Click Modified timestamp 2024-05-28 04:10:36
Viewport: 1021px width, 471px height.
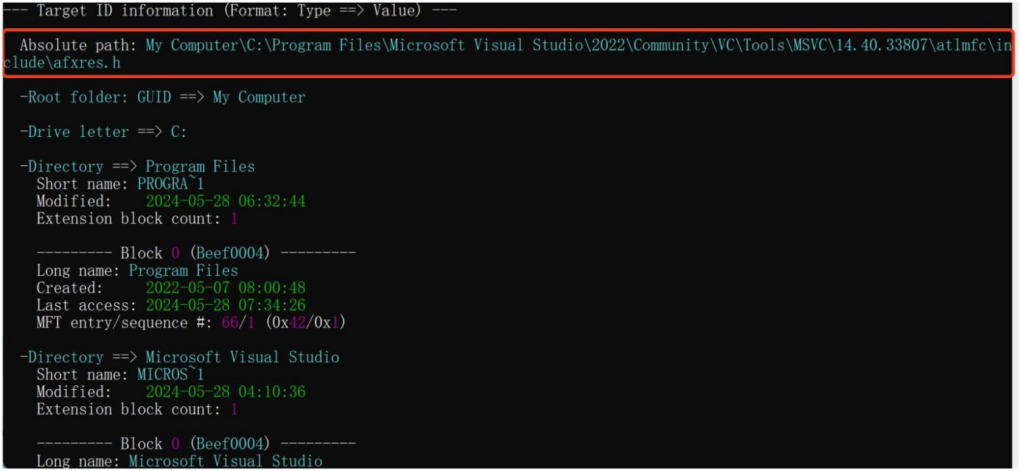point(225,392)
